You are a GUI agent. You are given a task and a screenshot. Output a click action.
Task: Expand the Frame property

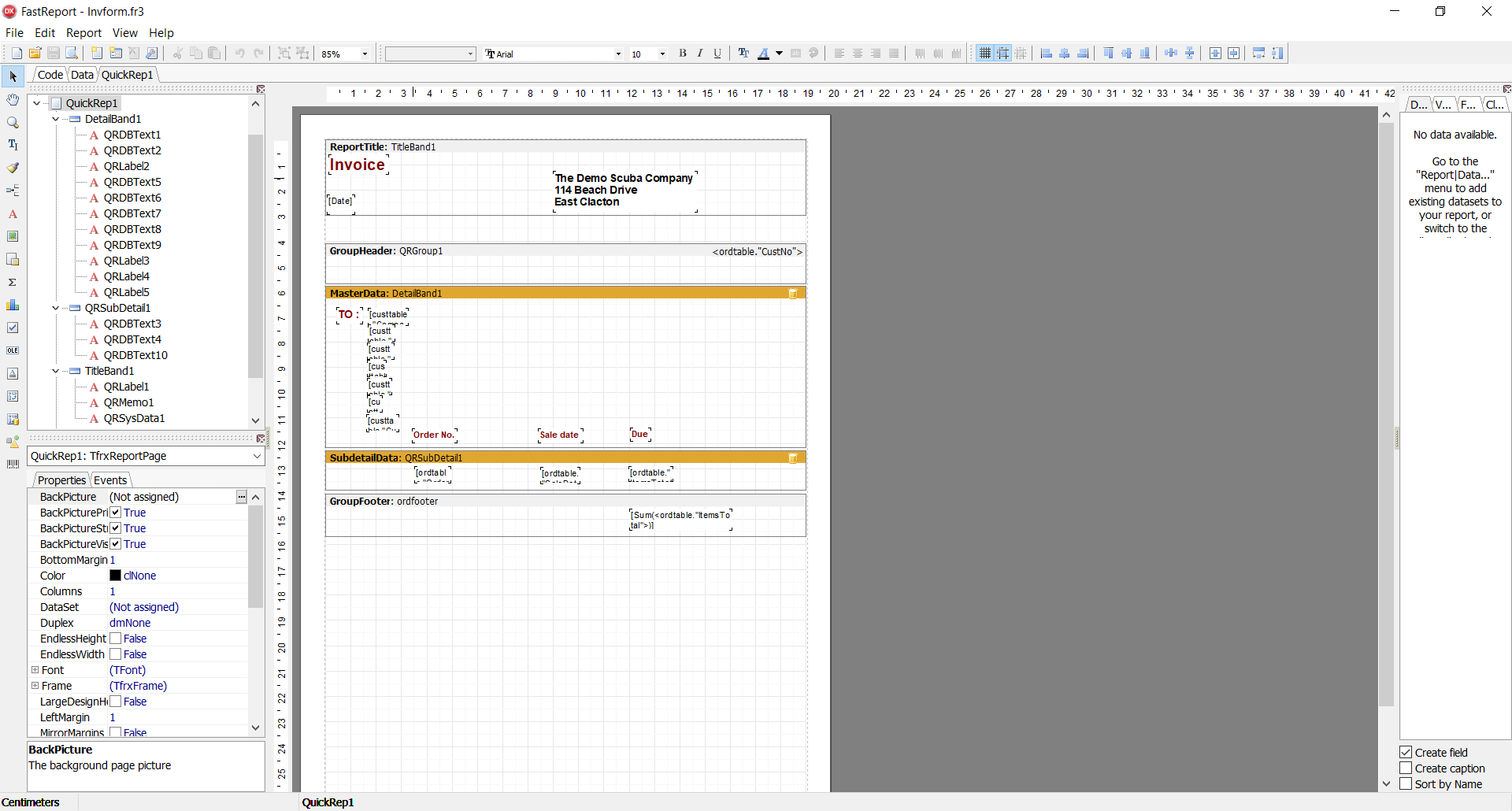[x=35, y=686]
